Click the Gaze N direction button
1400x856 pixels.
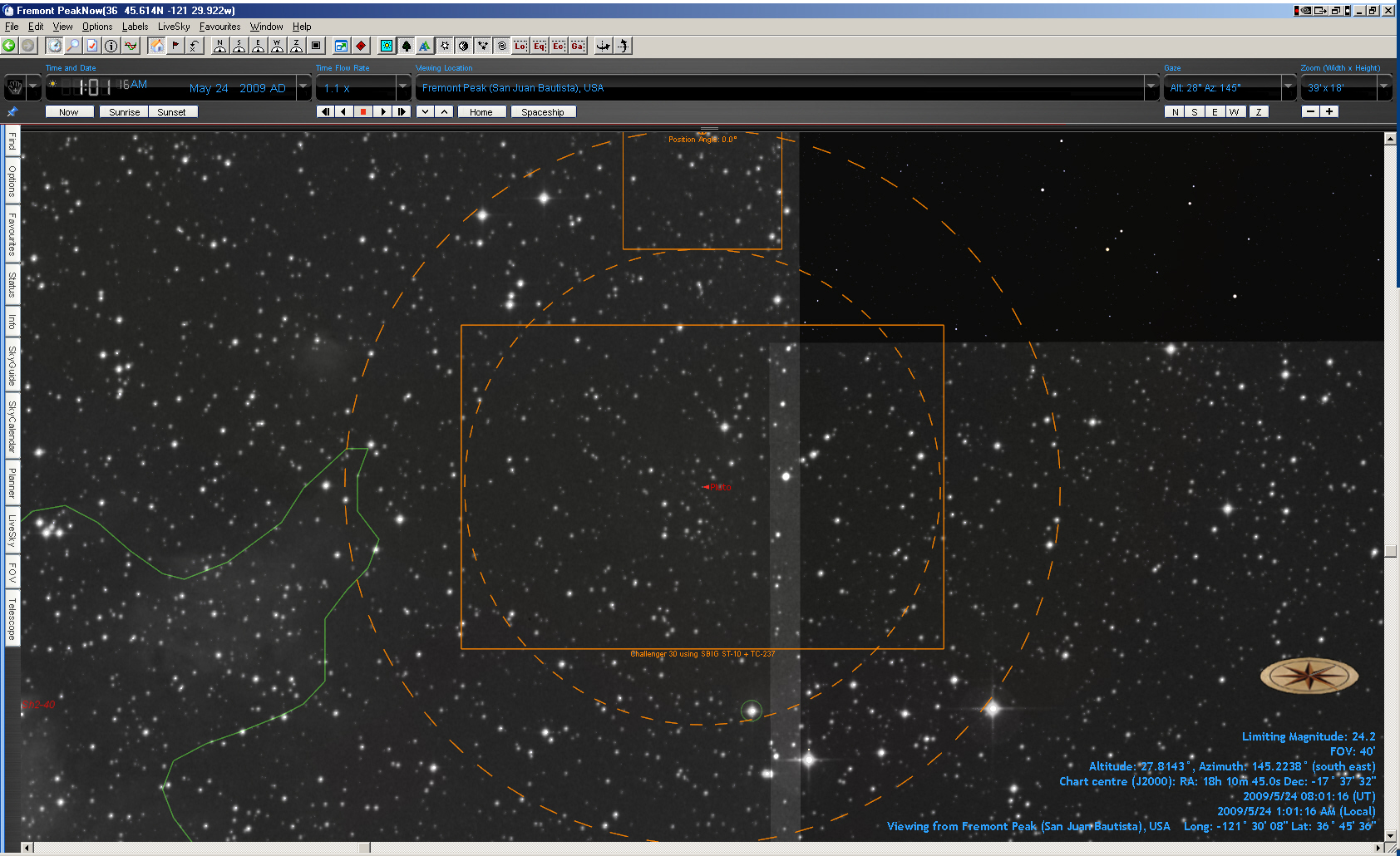[x=1175, y=111]
